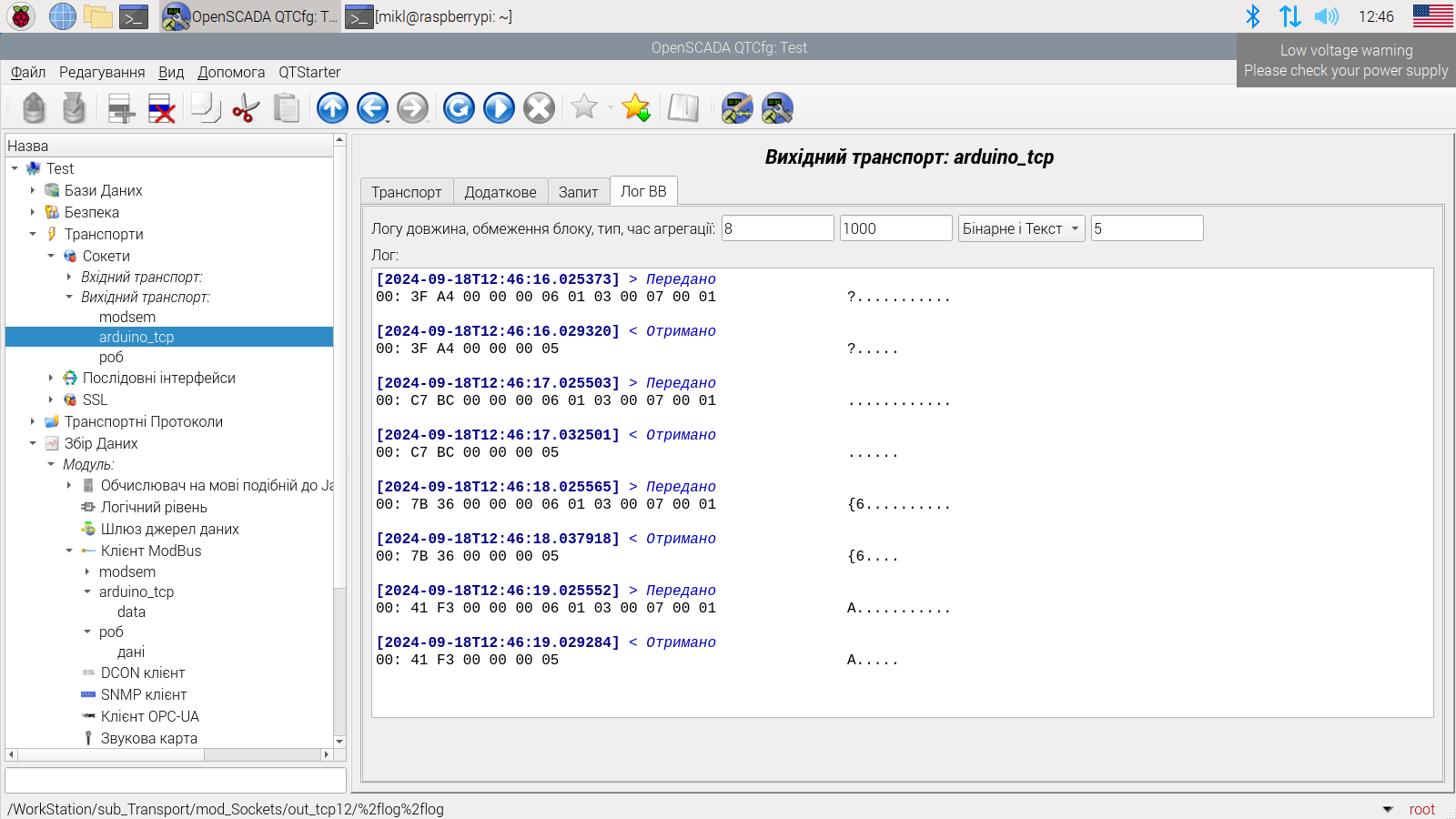The height and width of the screenshot is (819, 1456).
Task: Click the red-crossed Delete item icon
Action: coord(161,108)
